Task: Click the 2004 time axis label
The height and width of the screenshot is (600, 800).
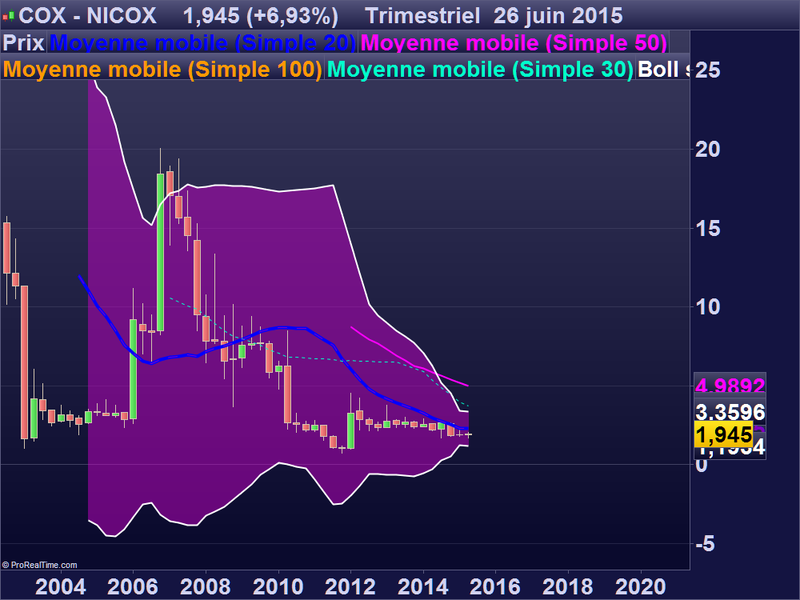Action: tap(60, 587)
